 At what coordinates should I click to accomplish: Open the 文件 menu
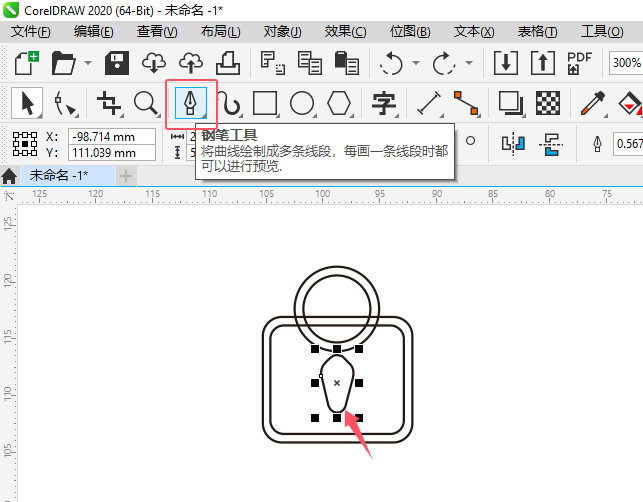coord(30,32)
